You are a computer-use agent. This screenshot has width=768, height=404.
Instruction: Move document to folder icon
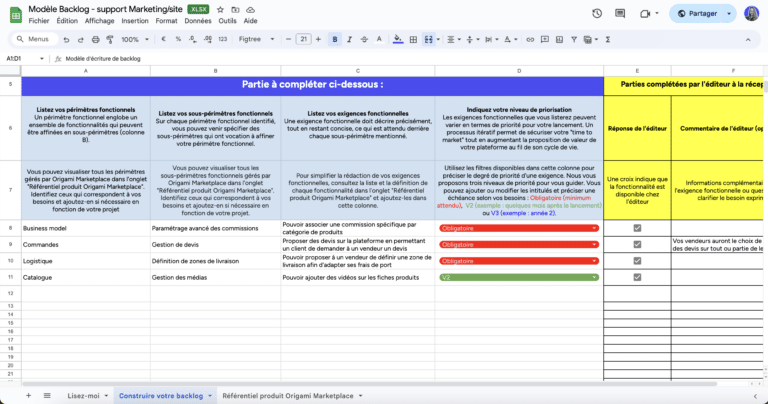tap(235, 10)
